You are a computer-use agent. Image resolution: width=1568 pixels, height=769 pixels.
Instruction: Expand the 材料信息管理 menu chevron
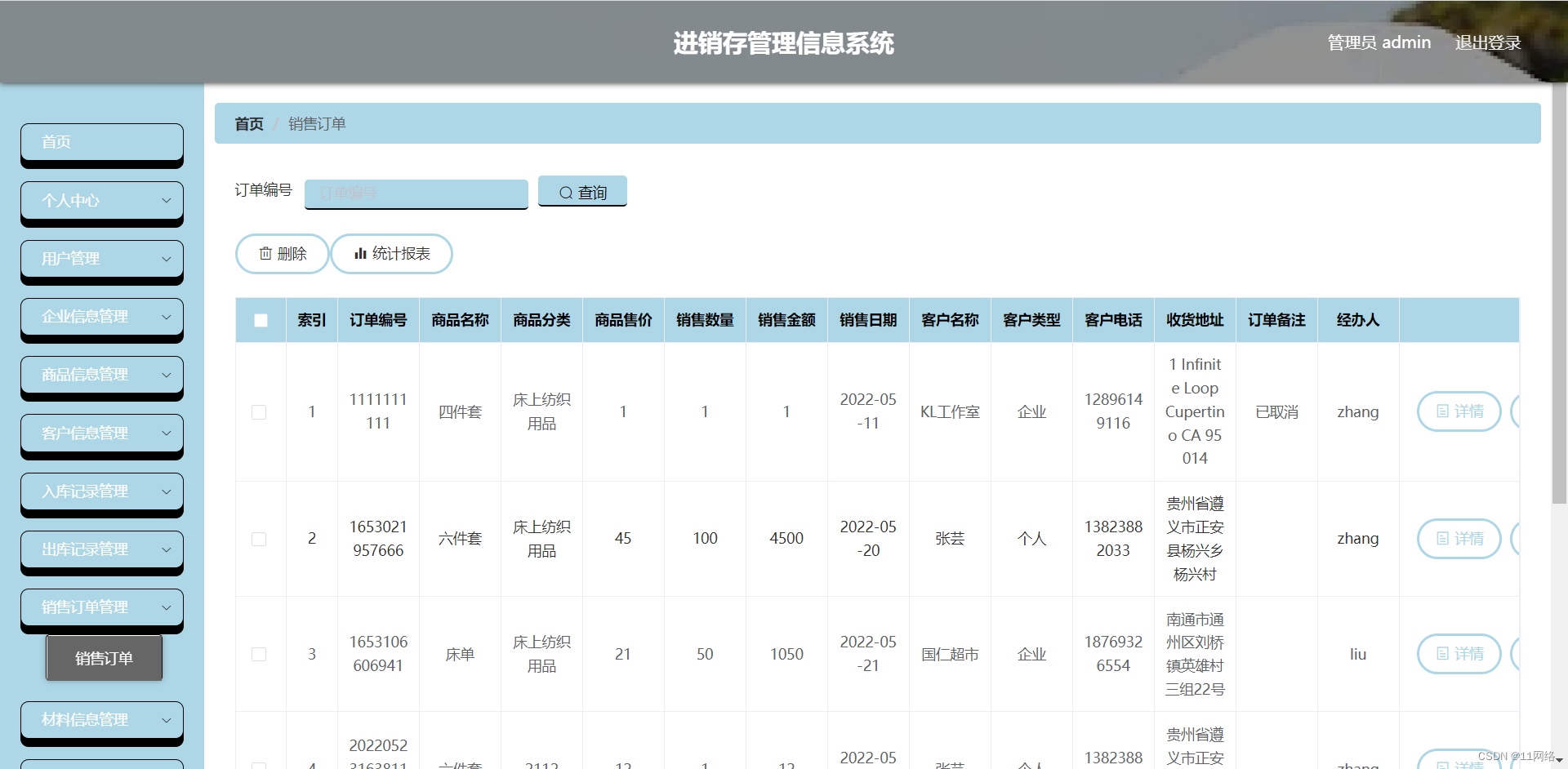point(167,720)
